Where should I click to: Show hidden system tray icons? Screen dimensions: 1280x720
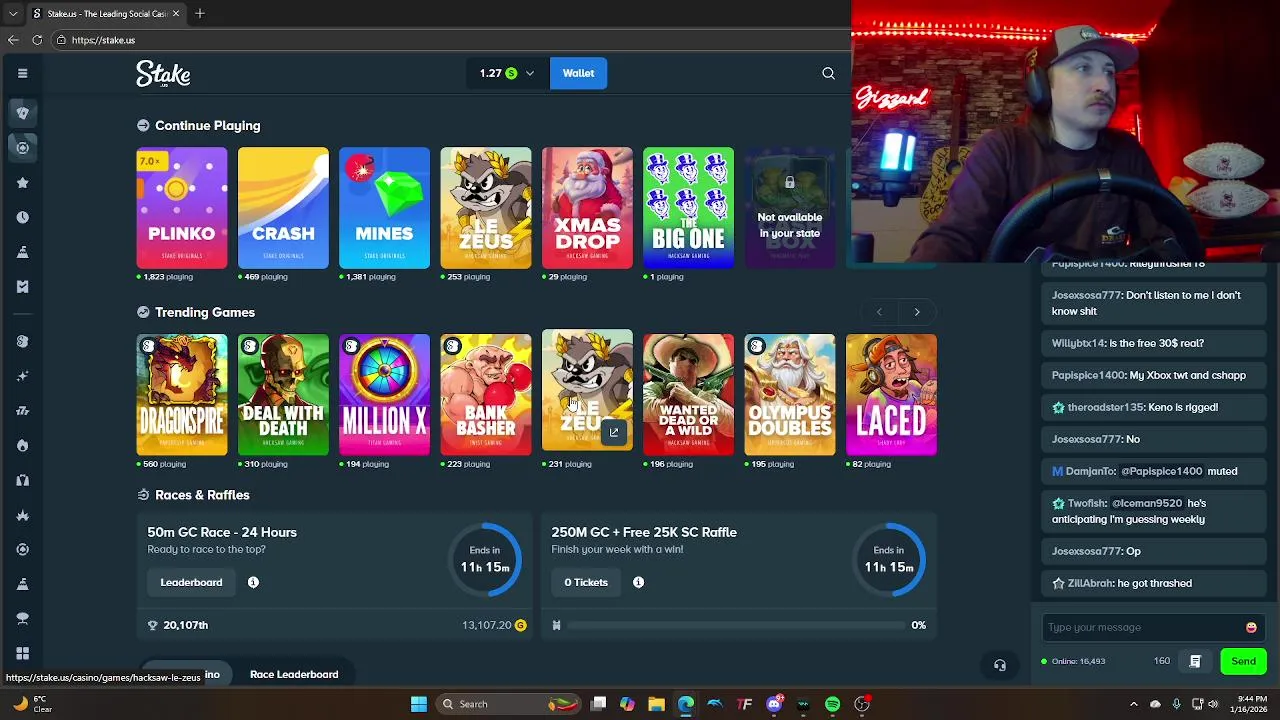(x=1133, y=704)
